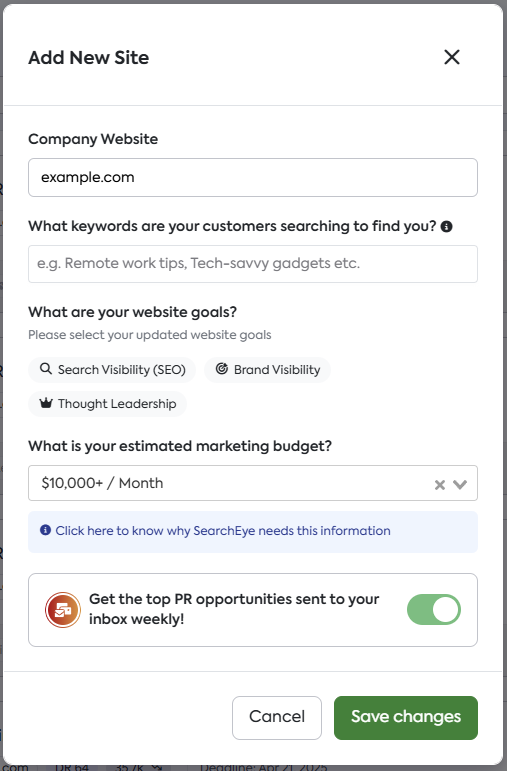Toggle weekly PR opportunities email switch
The image size is (507, 771).
pyautogui.click(x=434, y=610)
